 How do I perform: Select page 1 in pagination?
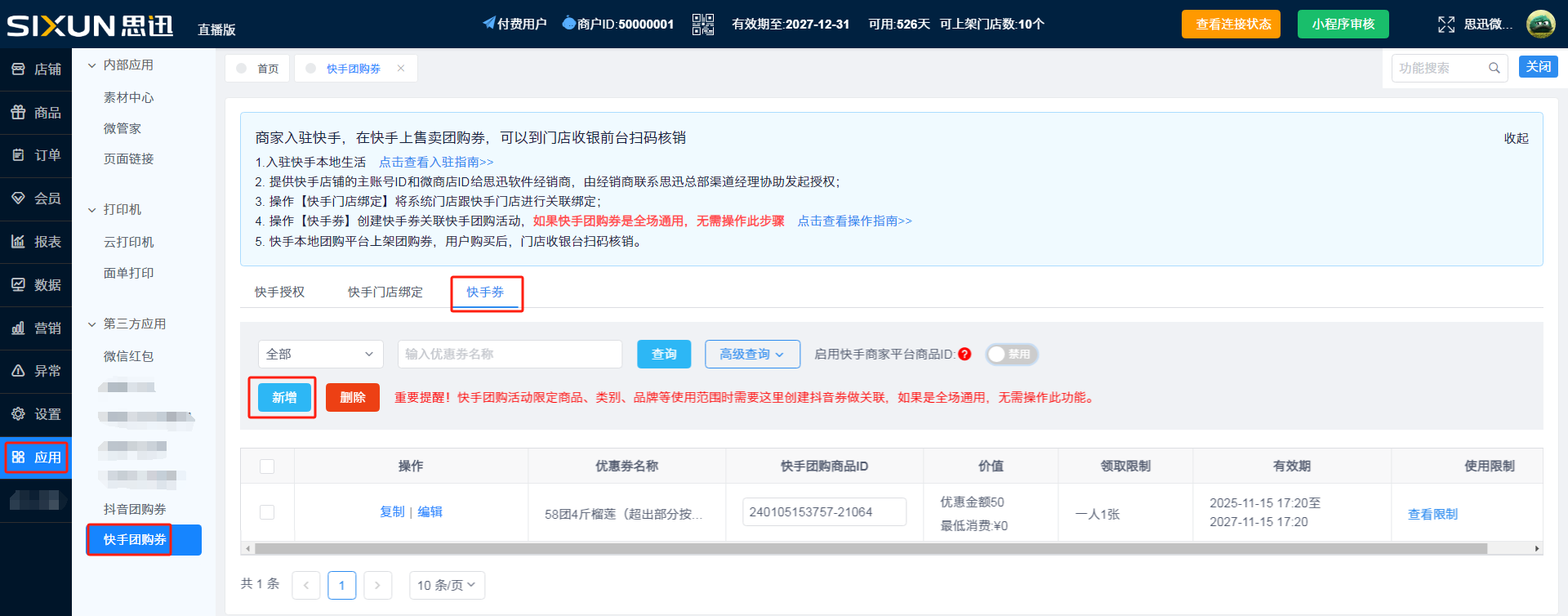point(342,585)
